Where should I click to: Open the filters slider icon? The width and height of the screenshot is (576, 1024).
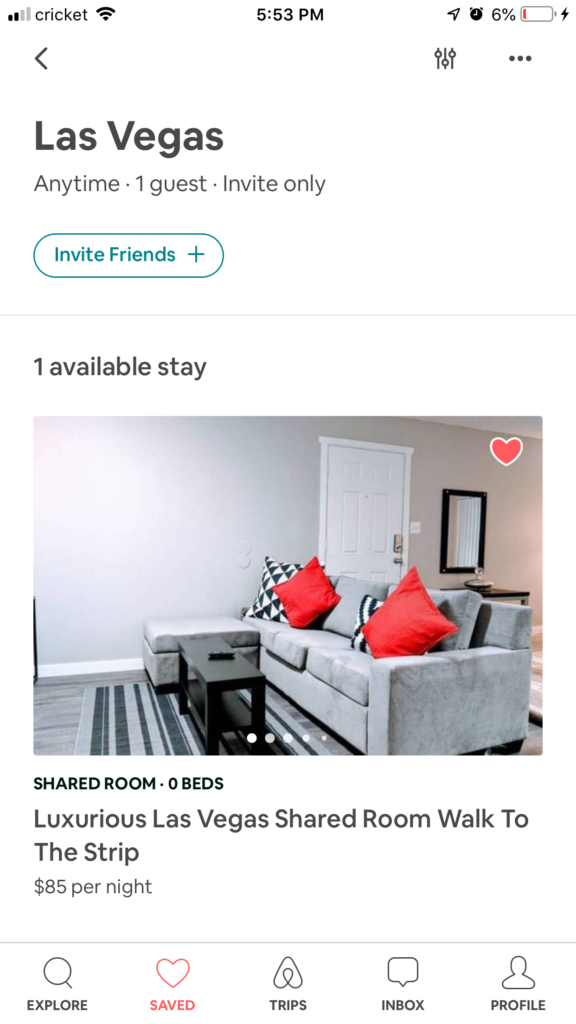click(445, 59)
